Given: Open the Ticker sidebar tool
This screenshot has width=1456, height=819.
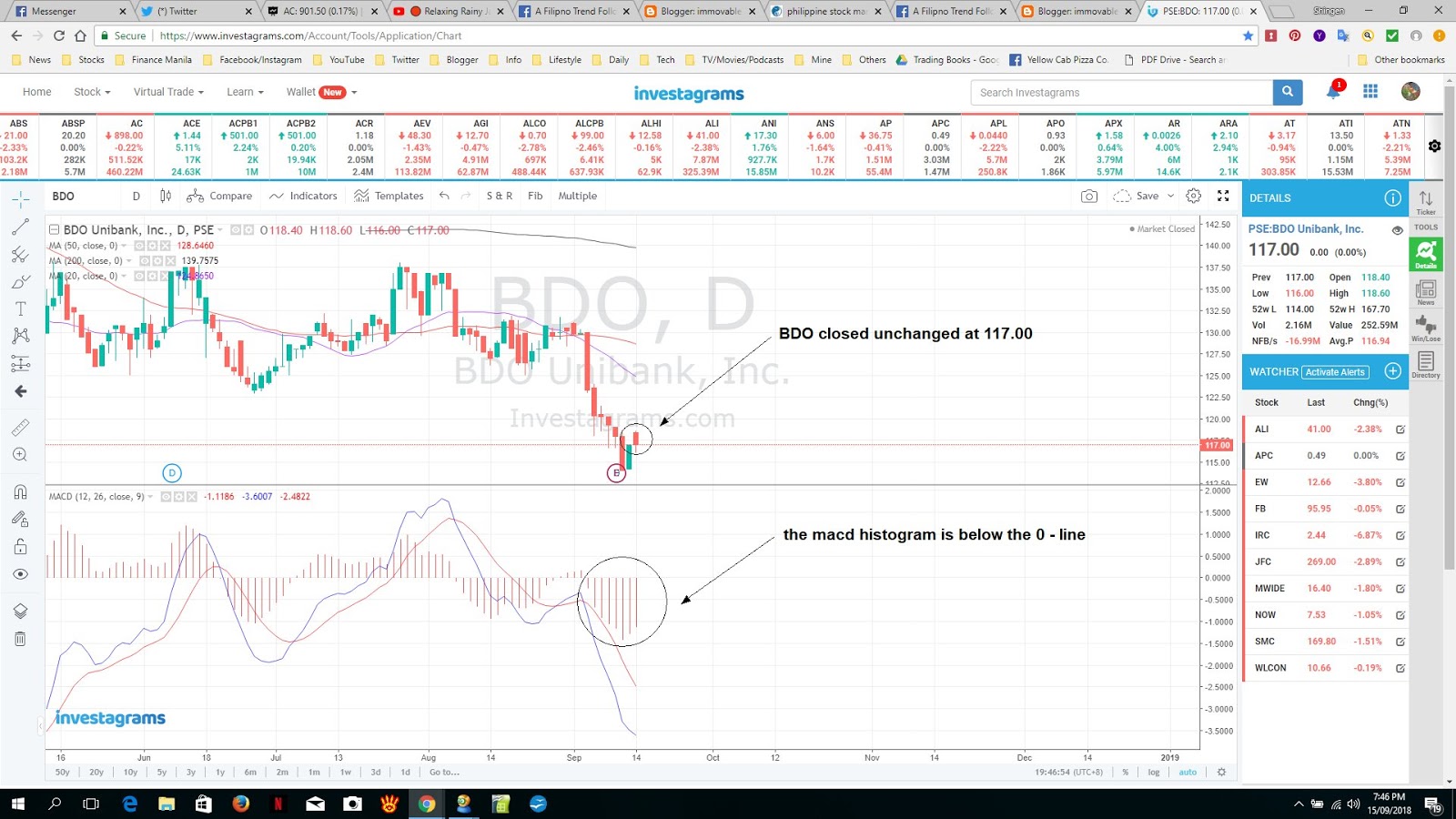Looking at the screenshot, I should 1426,202.
